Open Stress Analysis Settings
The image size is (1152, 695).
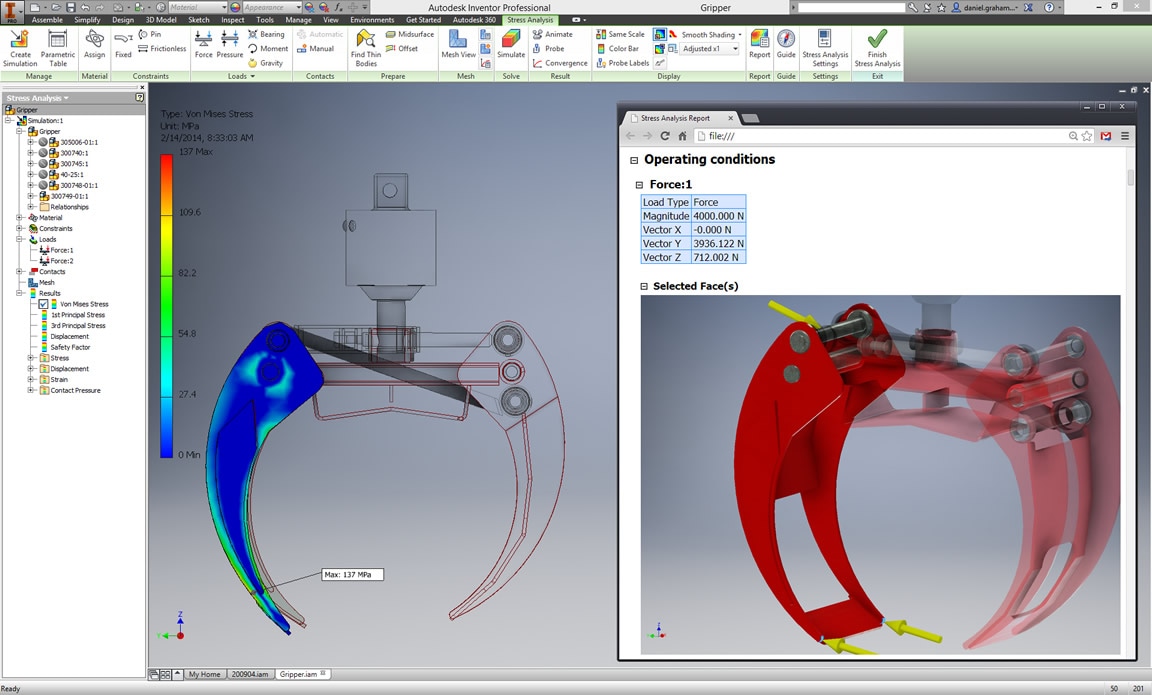click(825, 48)
